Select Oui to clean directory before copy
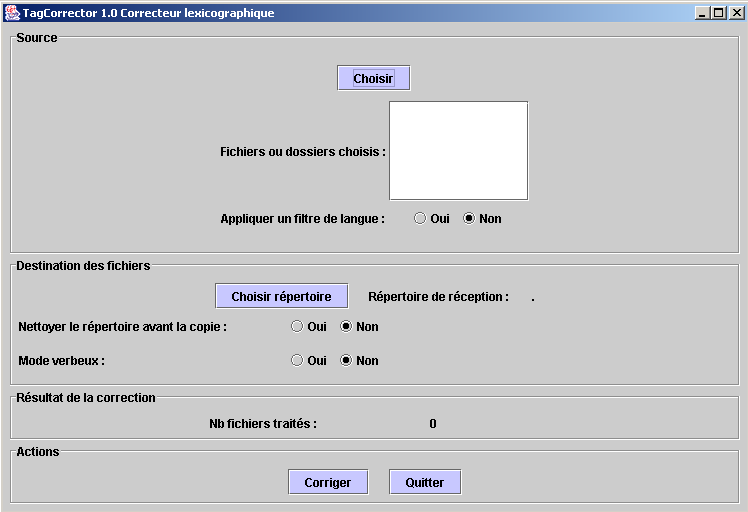 tap(297, 326)
